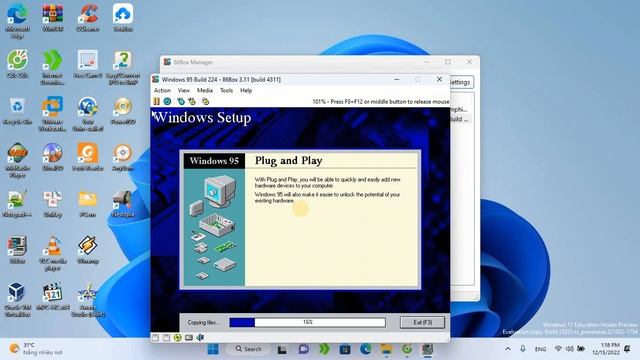Image resolution: width=640 pixels, height=360 pixels.
Task: Select the WinRAR desktop shortcut
Action: click(53, 18)
